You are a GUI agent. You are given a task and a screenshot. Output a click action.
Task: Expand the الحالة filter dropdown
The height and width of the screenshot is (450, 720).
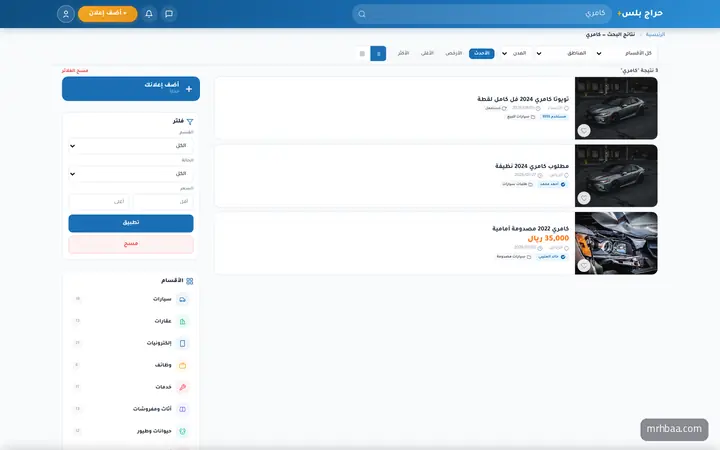(x=131, y=174)
